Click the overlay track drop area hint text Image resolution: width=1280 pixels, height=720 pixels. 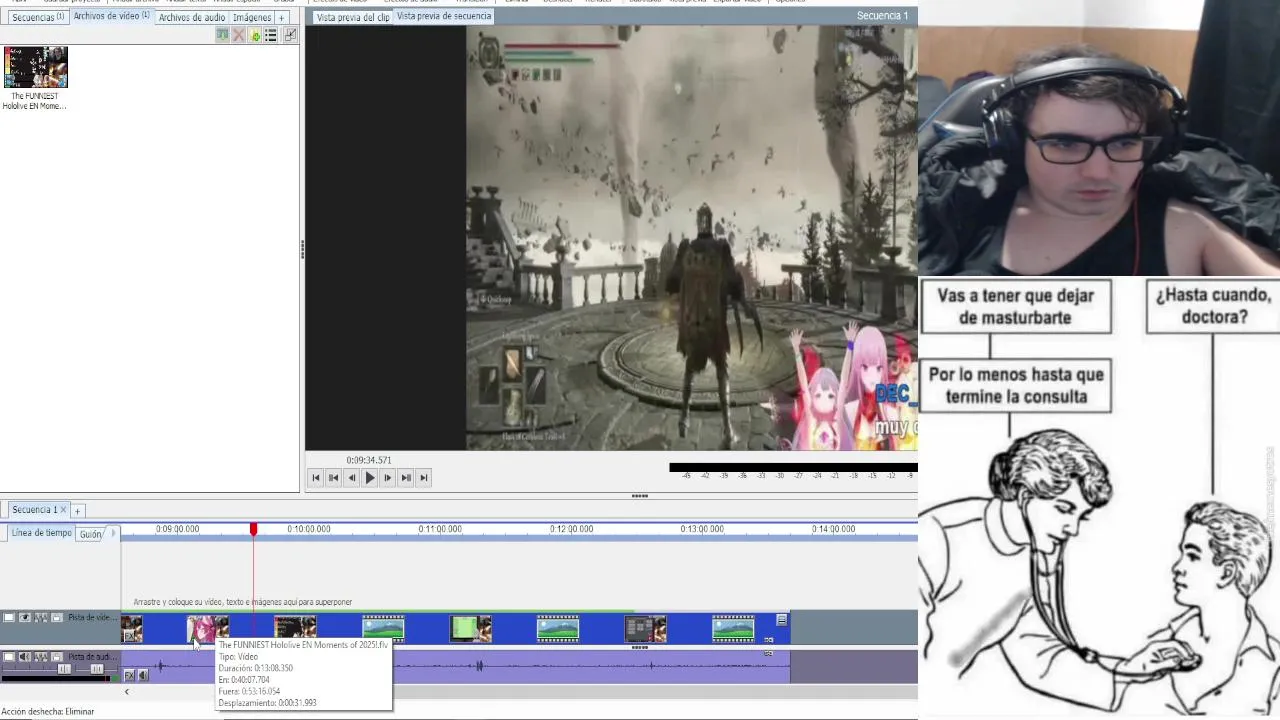click(x=243, y=602)
